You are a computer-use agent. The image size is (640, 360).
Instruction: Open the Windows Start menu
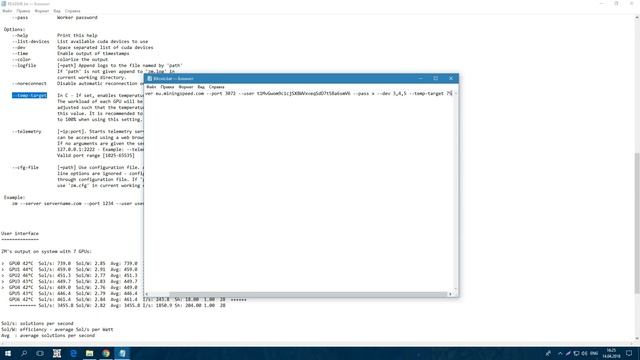pyautogui.click(x=7, y=353)
